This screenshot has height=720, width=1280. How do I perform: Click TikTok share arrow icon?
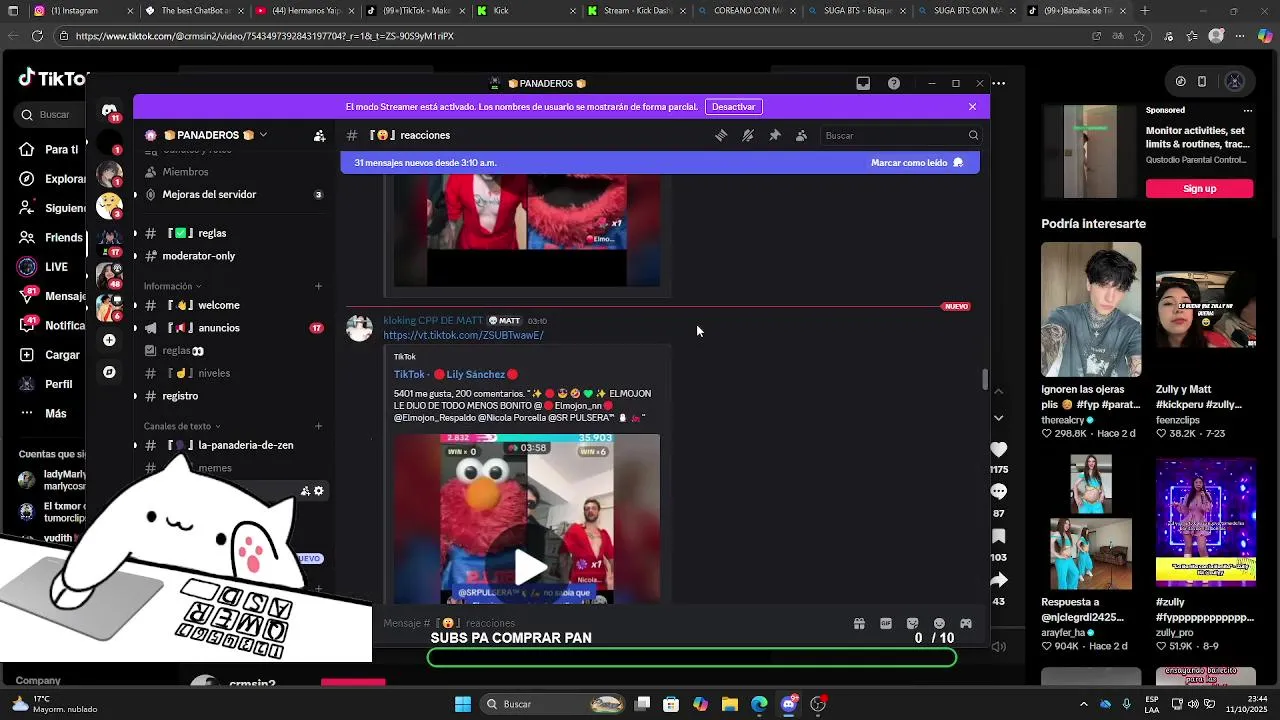click(x=998, y=580)
